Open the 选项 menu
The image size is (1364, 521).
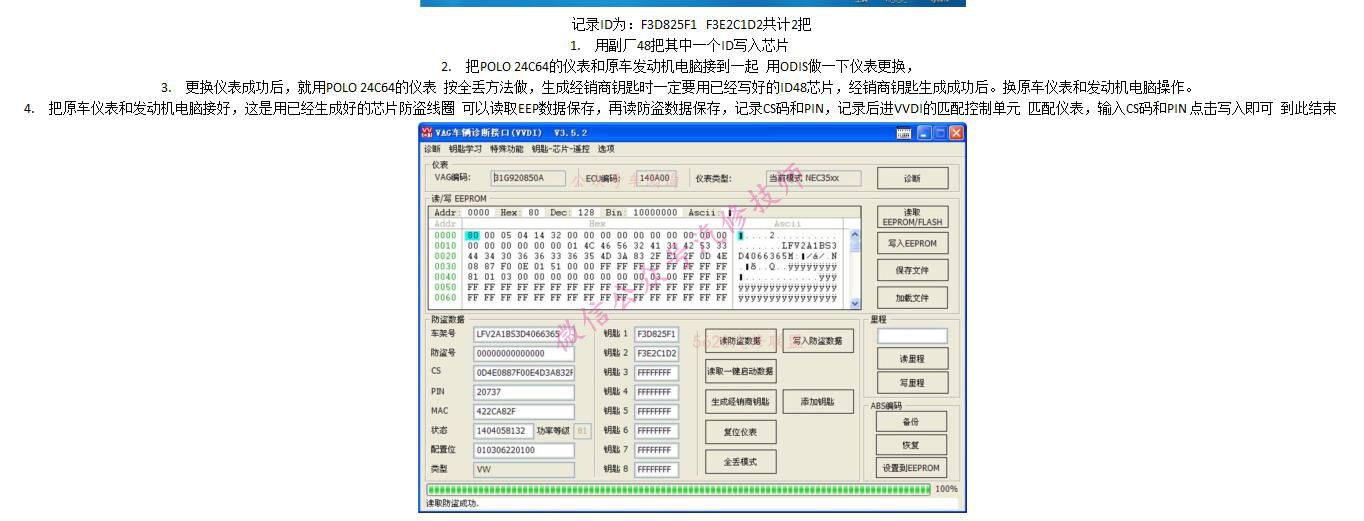point(606,149)
